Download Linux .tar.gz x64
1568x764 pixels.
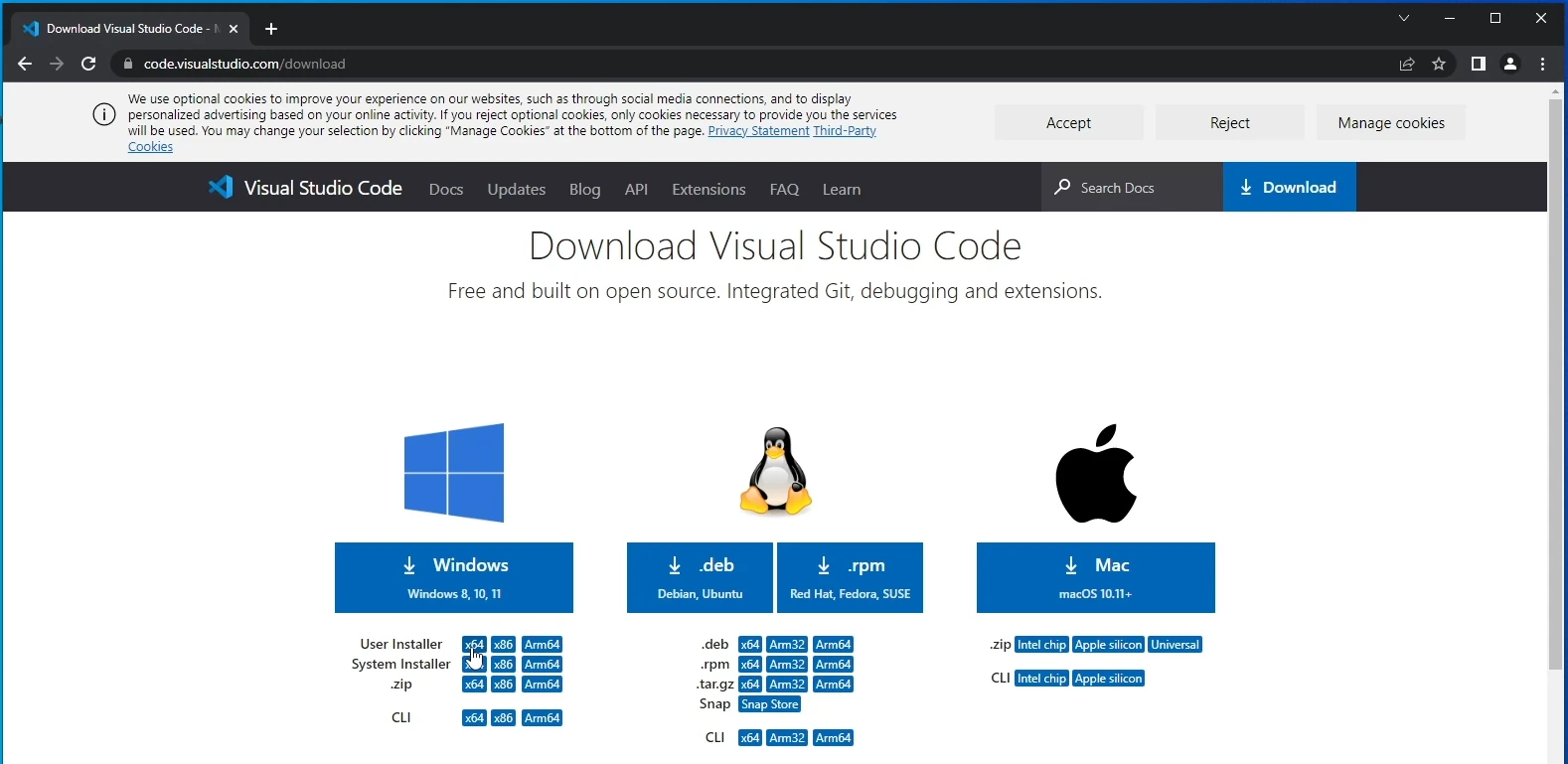tap(750, 685)
